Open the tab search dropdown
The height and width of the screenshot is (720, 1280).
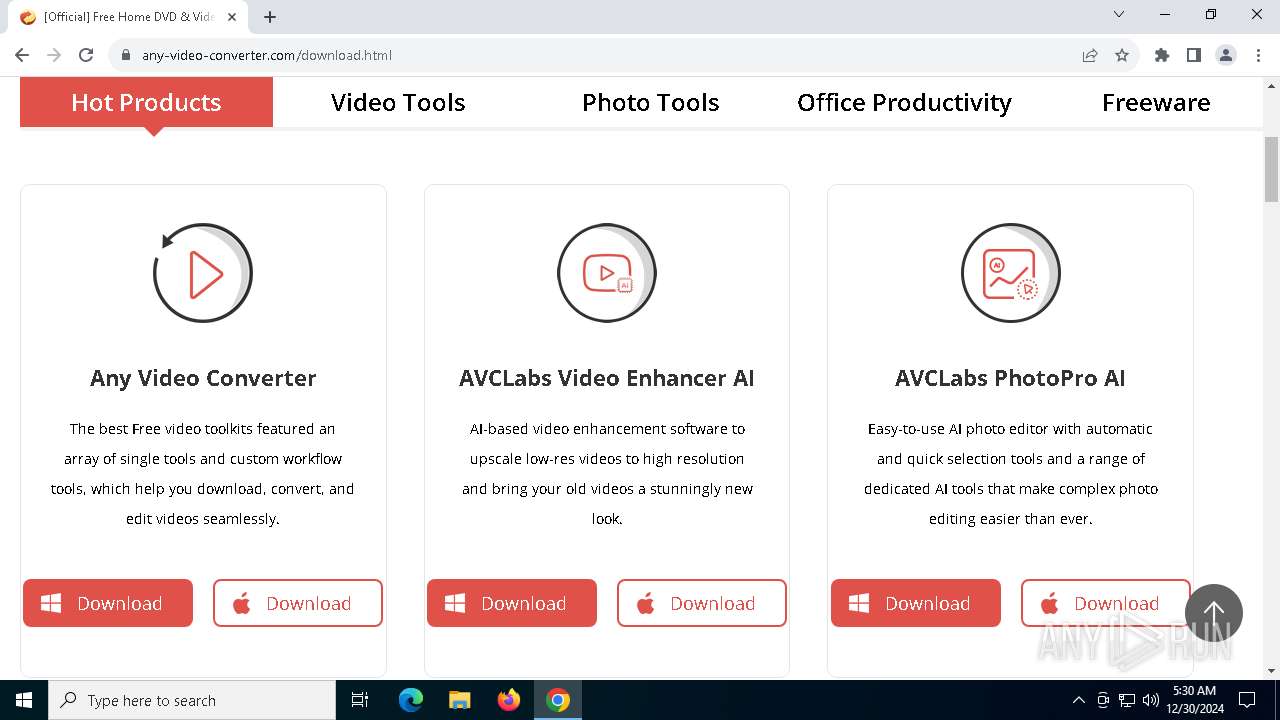(1119, 15)
